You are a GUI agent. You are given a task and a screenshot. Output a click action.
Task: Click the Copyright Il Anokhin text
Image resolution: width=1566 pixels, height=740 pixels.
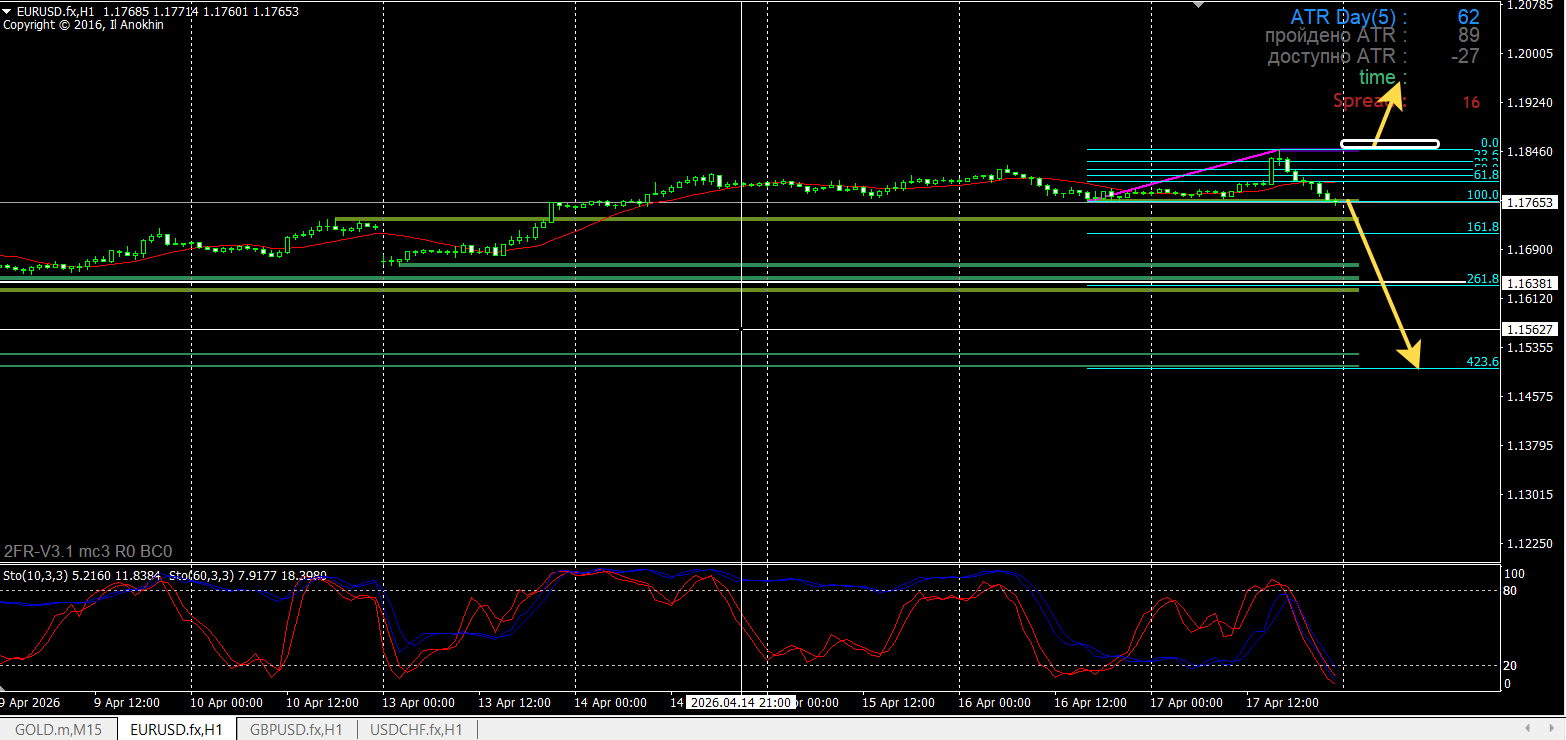point(83,25)
